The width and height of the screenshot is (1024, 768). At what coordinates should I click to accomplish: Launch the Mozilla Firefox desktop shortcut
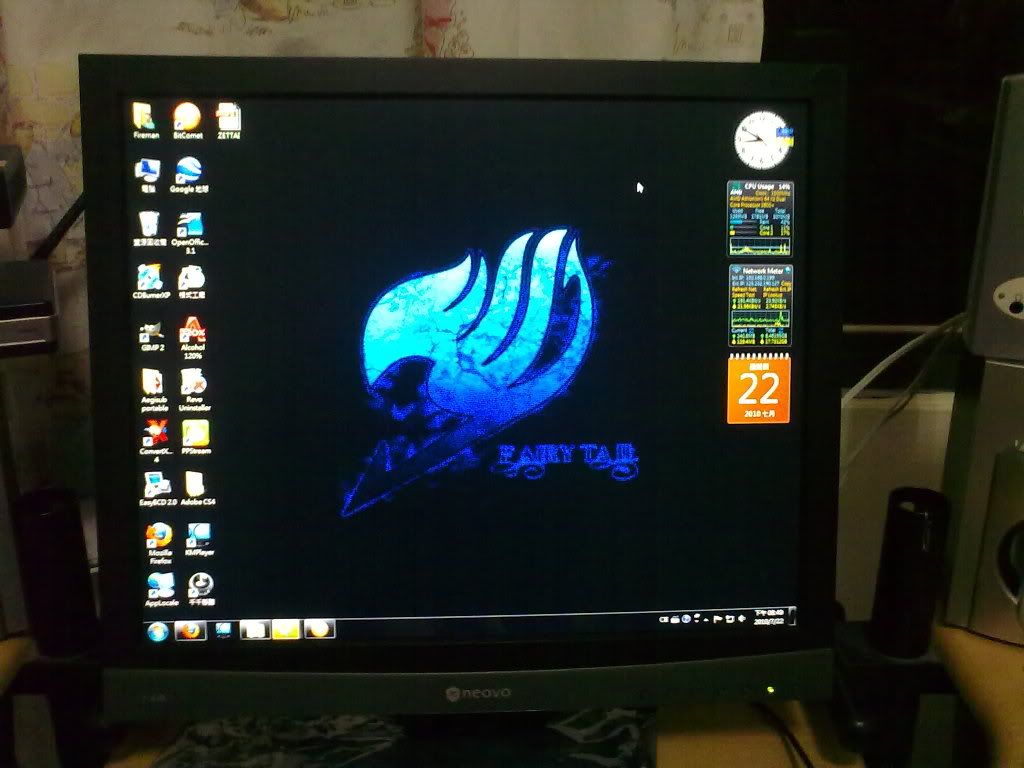[160, 543]
